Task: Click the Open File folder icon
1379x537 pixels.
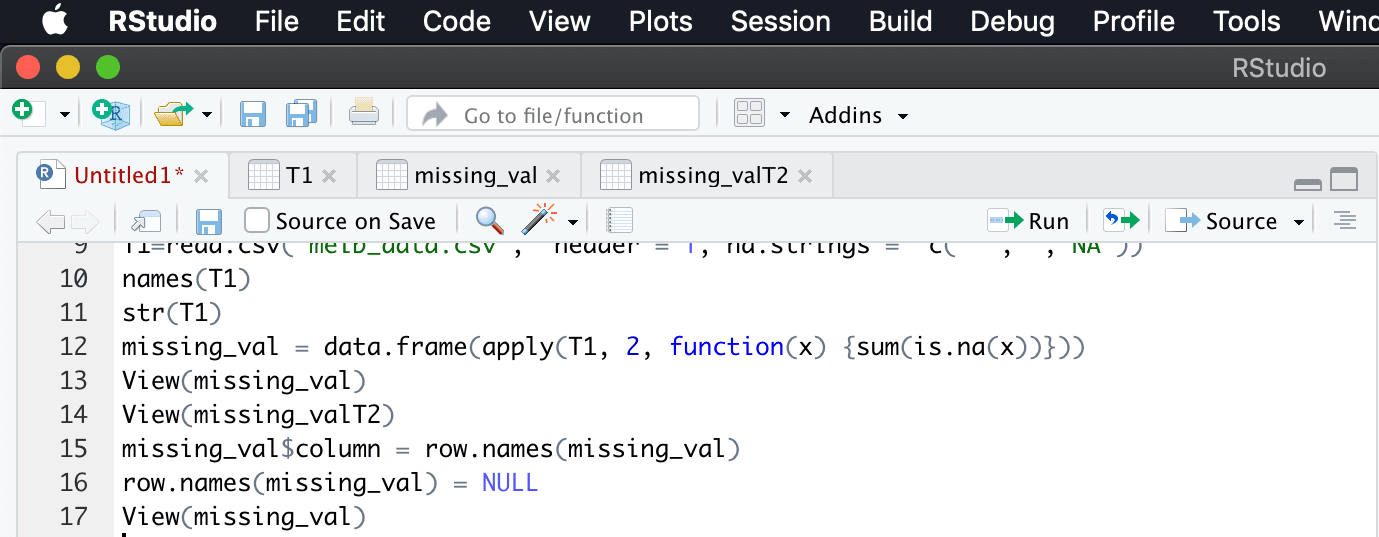Action: (173, 114)
